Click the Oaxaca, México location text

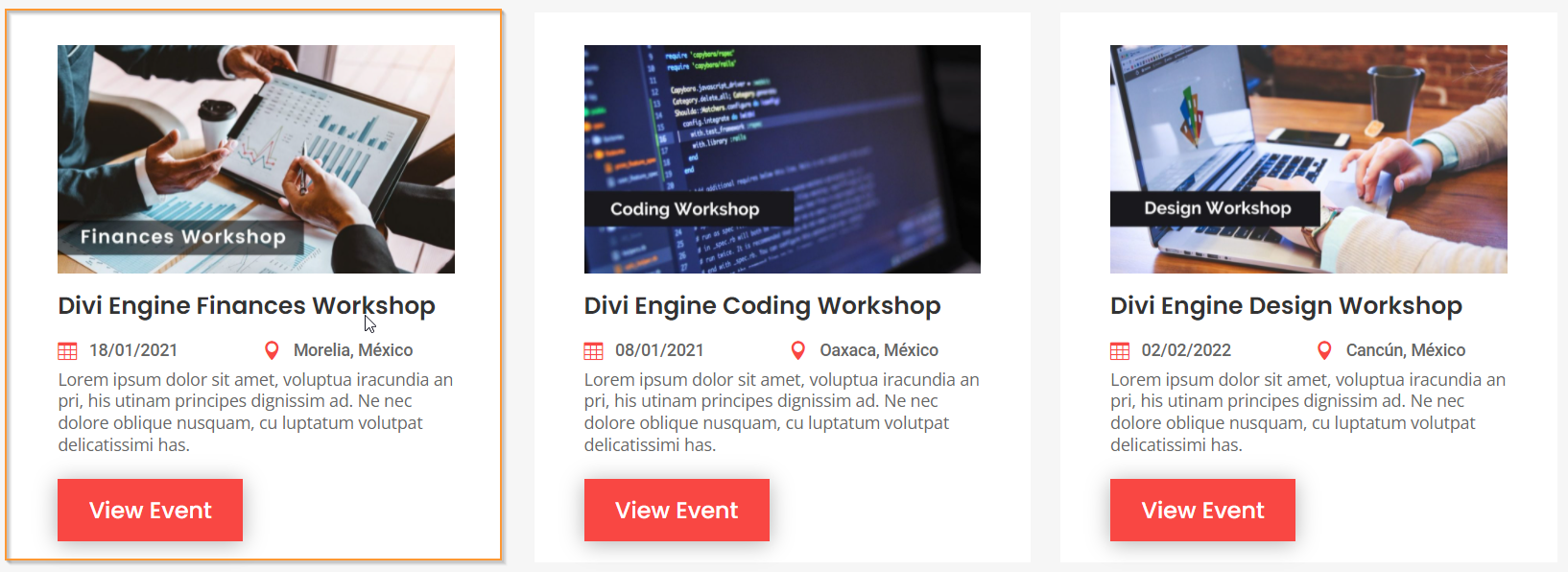(878, 351)
